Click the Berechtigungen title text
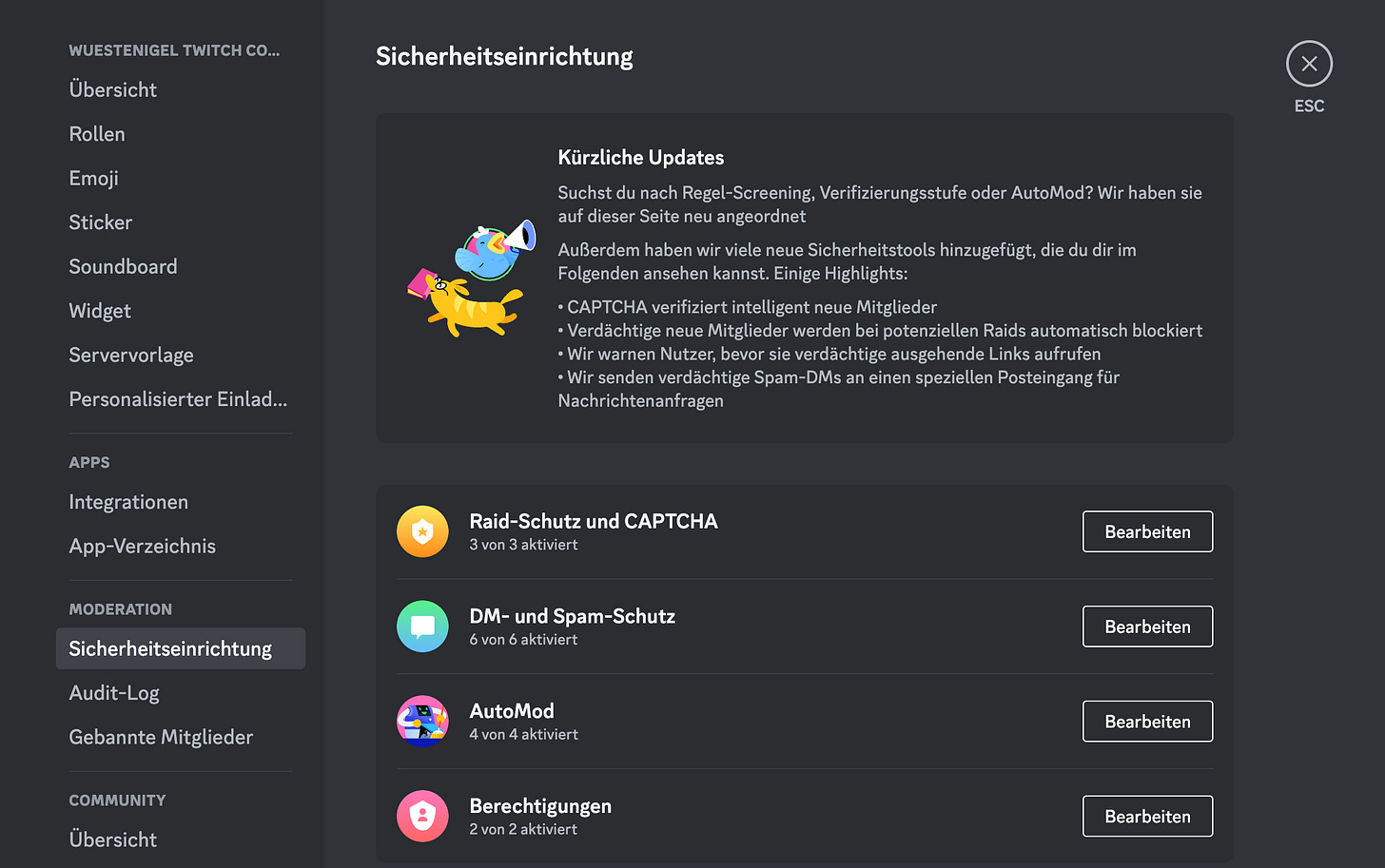 coord(540,806)
